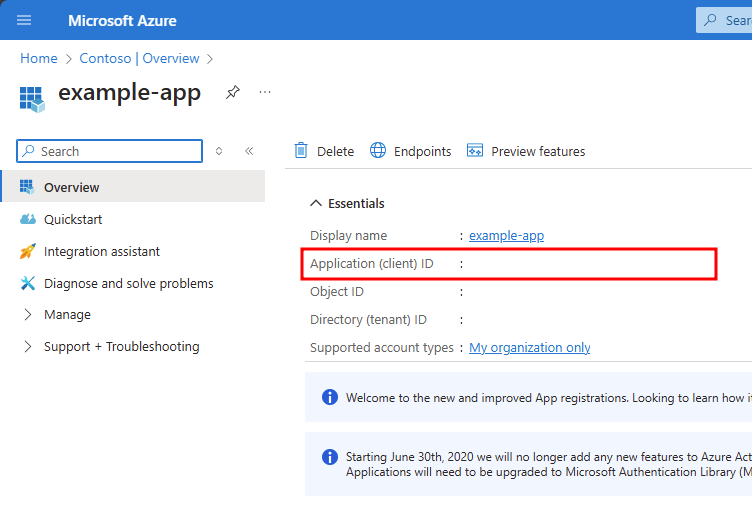This screenshot has height=514, width=752.
Task: Click the top search box
Action: [724, 20]
